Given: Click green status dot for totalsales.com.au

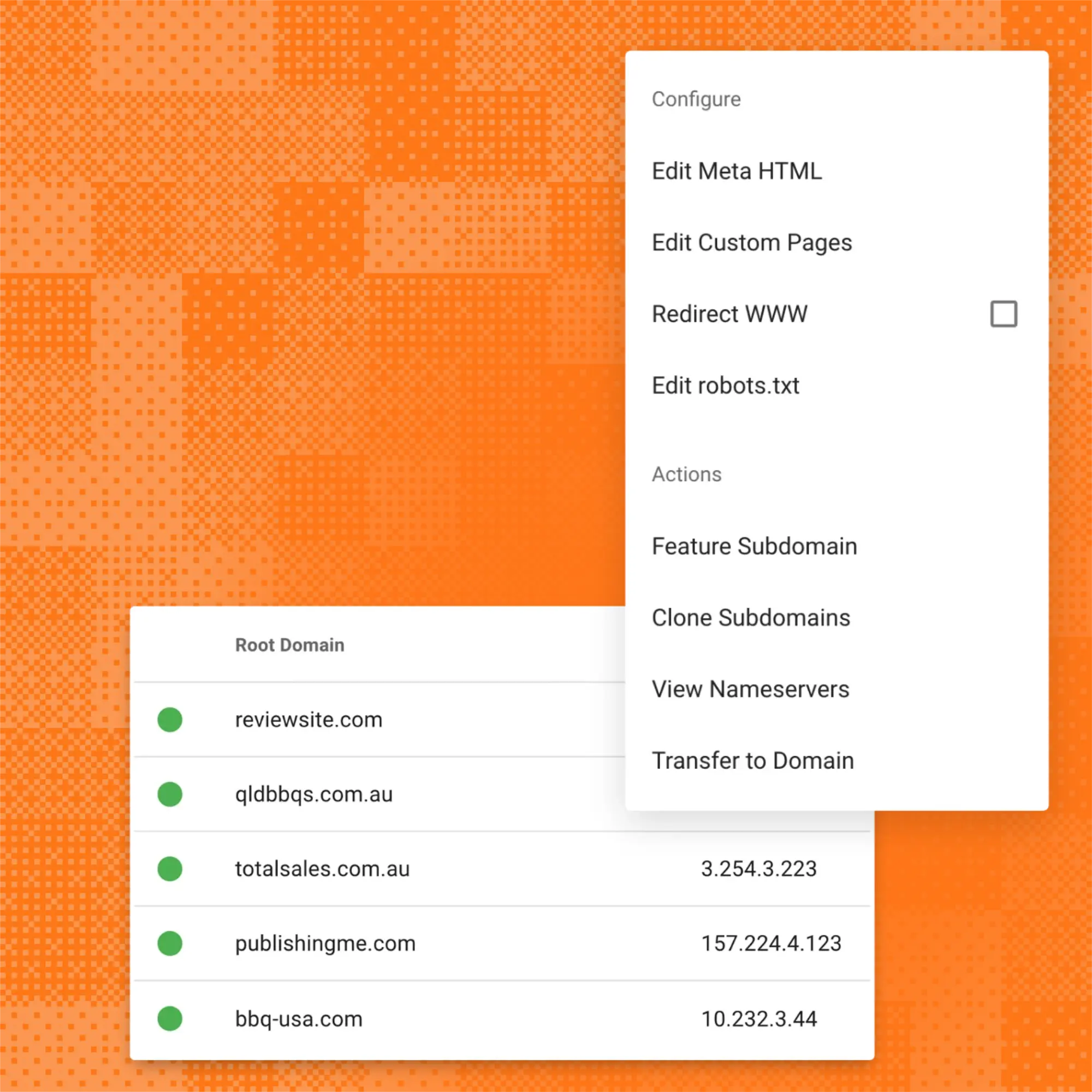Looking at the screenshot, I should coord(170,869).
